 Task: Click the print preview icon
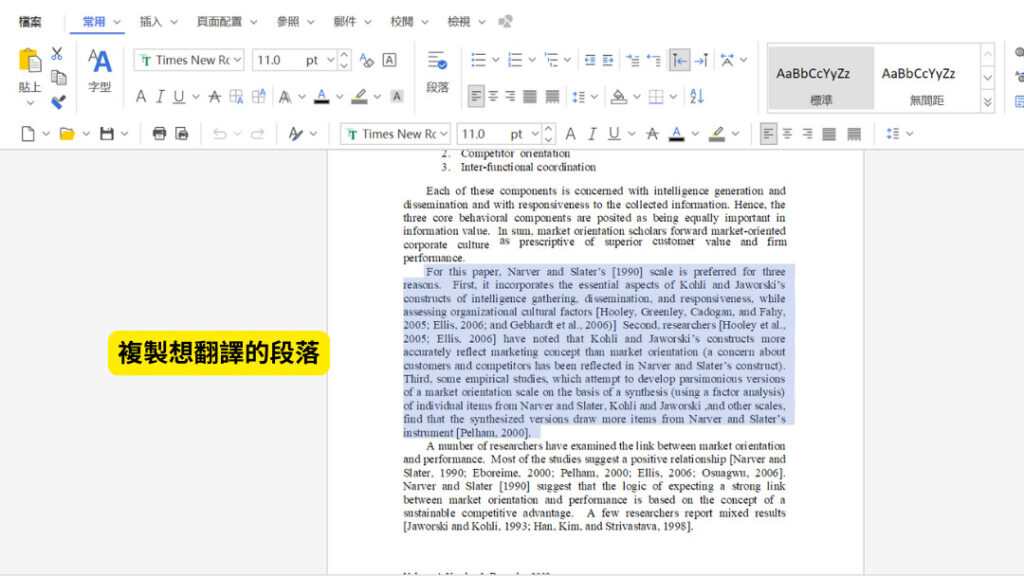coord(182,134)
